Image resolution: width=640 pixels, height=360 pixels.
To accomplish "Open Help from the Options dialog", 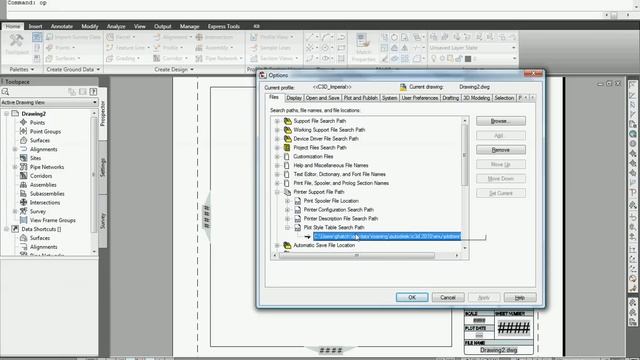I will coord(520,298).
